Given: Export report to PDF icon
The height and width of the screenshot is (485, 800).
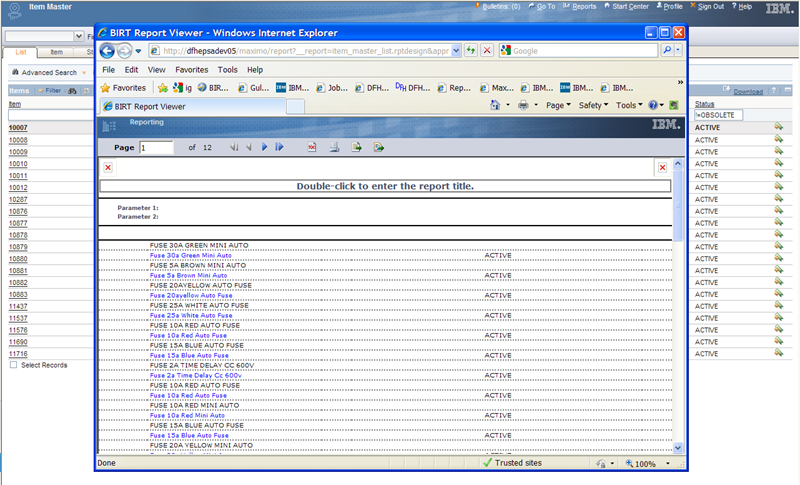Looking at the screenshot, I should tap(312, 147).
